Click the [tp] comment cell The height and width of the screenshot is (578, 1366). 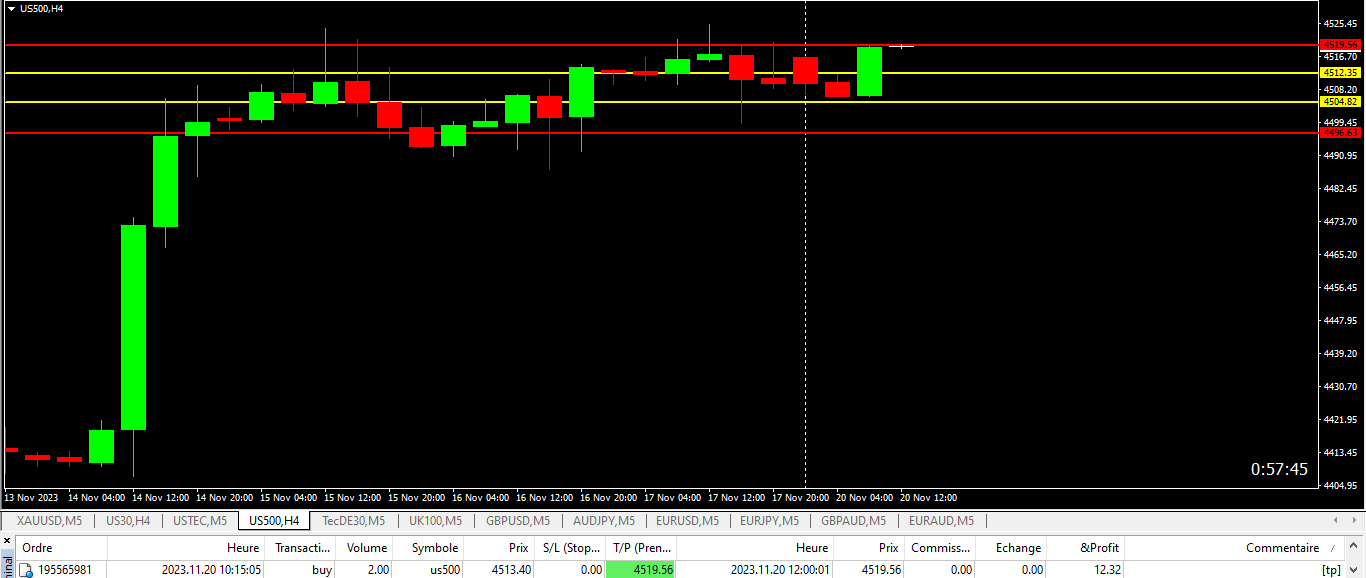pos(1330,570)
